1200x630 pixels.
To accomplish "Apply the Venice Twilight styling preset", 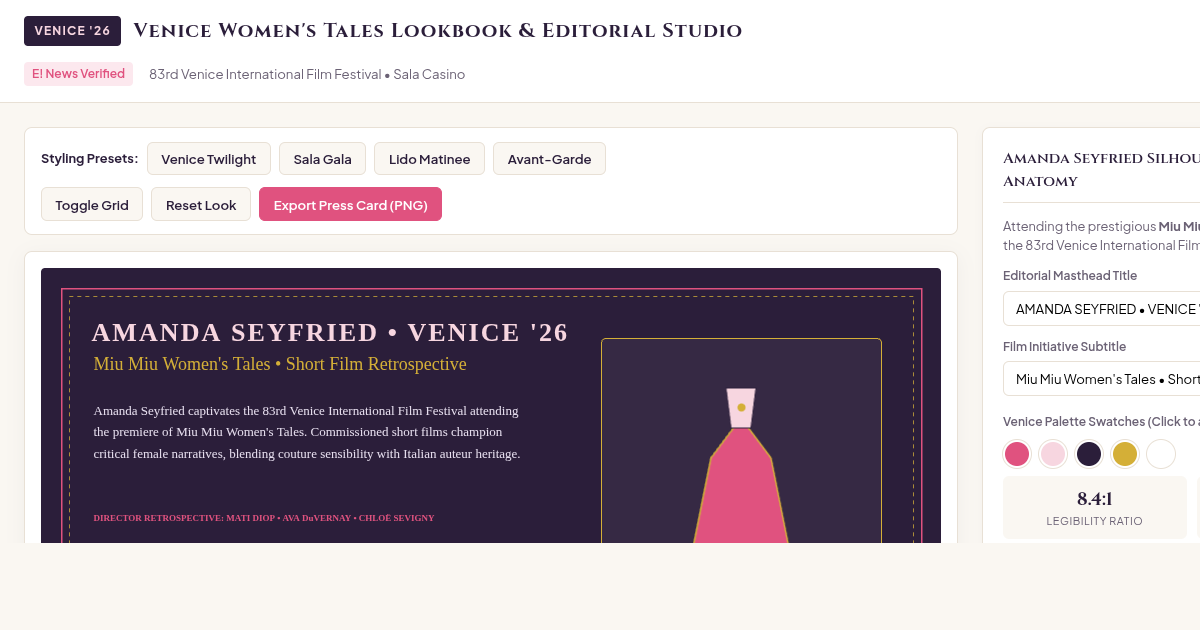I will coord(208,159).
